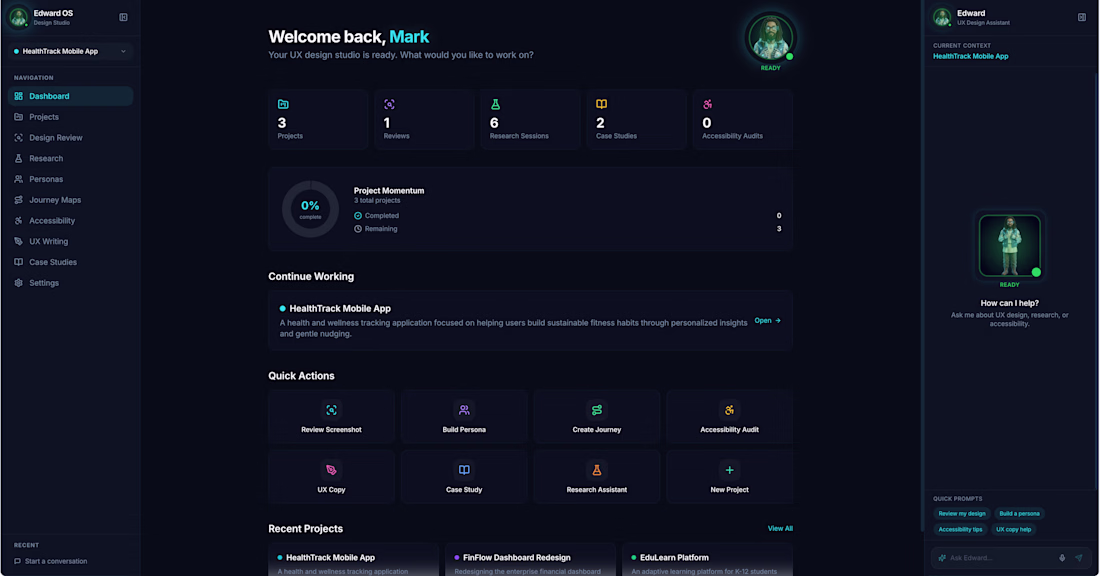Click Create Journey quick action icon
This screenshot has width=1100, height=576.
coord(596,410)
